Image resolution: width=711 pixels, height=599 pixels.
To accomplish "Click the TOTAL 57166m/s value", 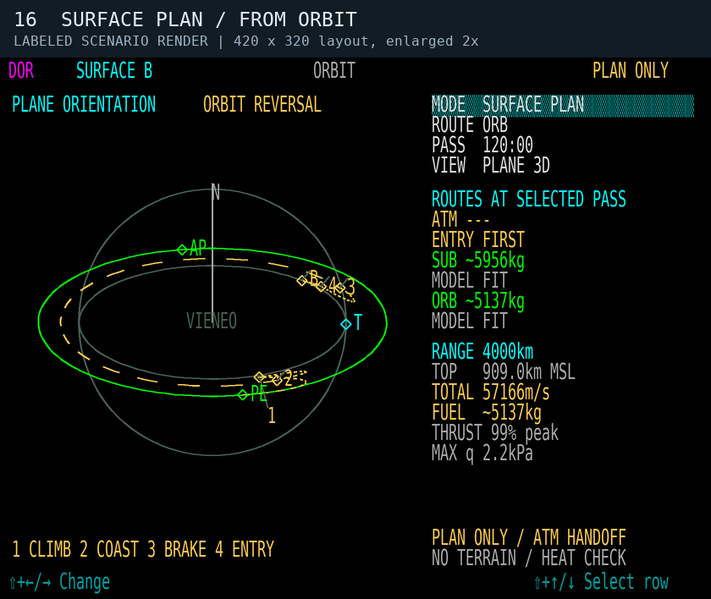I will [x=491, y=392].
